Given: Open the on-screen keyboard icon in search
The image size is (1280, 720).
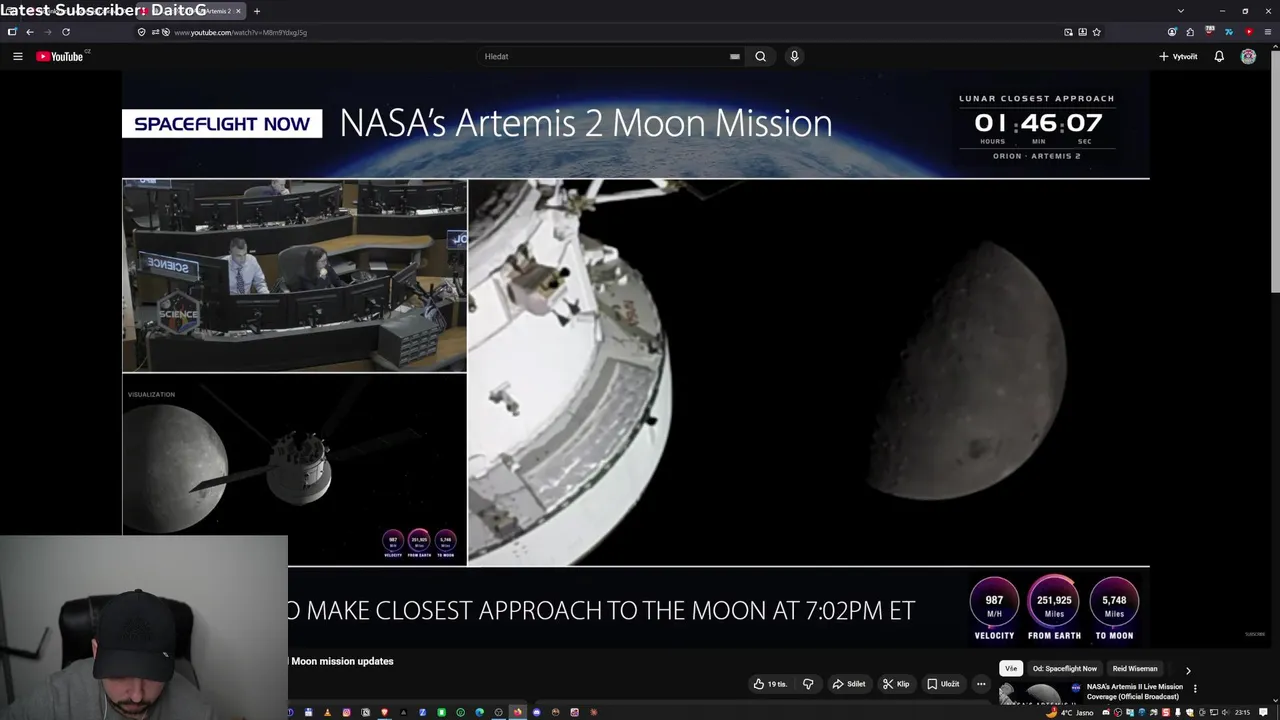Looking at the screenshot, I should tap(735, 56).
